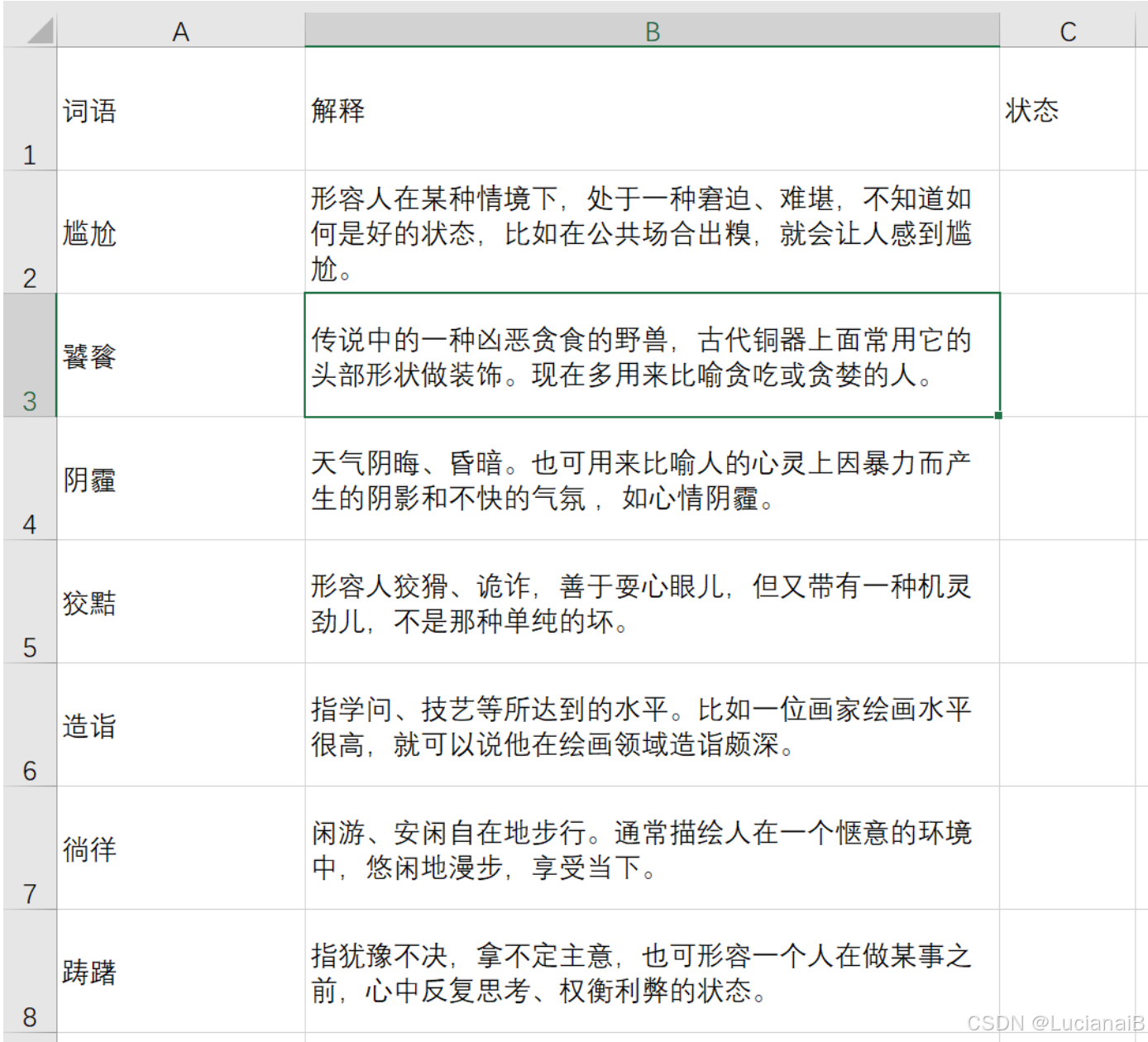1148x1042 pixels.
Task: Select empty 状态 cell in 造诣 row
Action: pos(1068,725)
